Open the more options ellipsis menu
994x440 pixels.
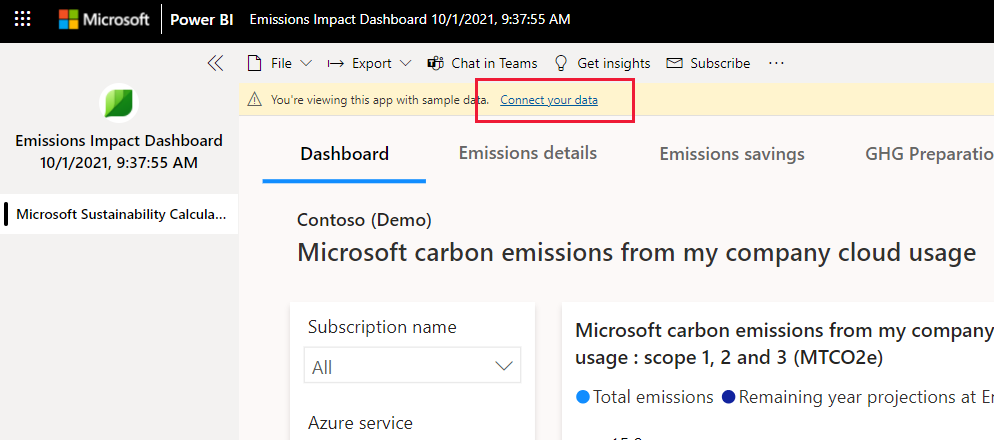click(x=777, y=63)
